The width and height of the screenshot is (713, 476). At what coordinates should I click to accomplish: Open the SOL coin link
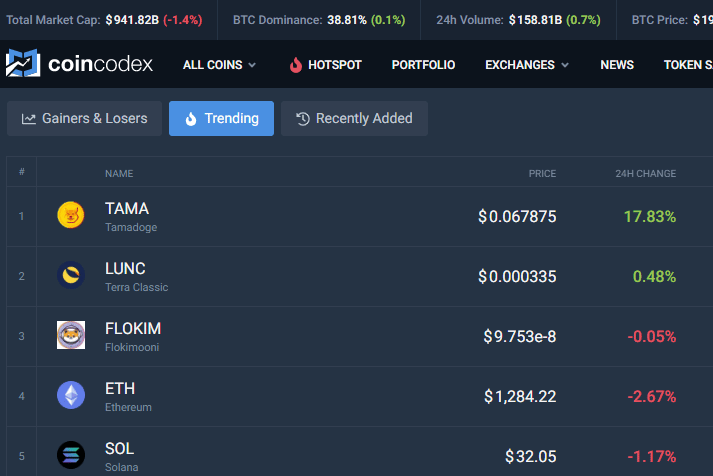119,449
